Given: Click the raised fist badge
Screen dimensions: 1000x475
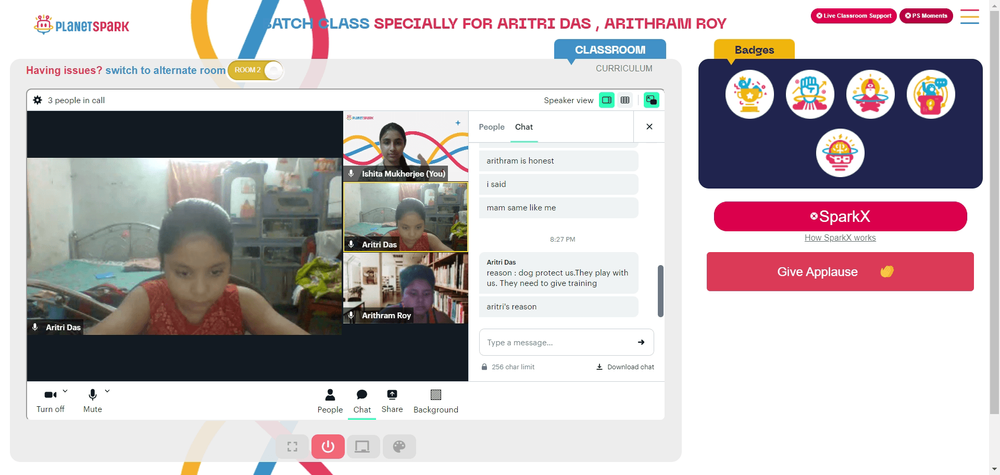Looking at the screenshot, I should coord(810,94).
